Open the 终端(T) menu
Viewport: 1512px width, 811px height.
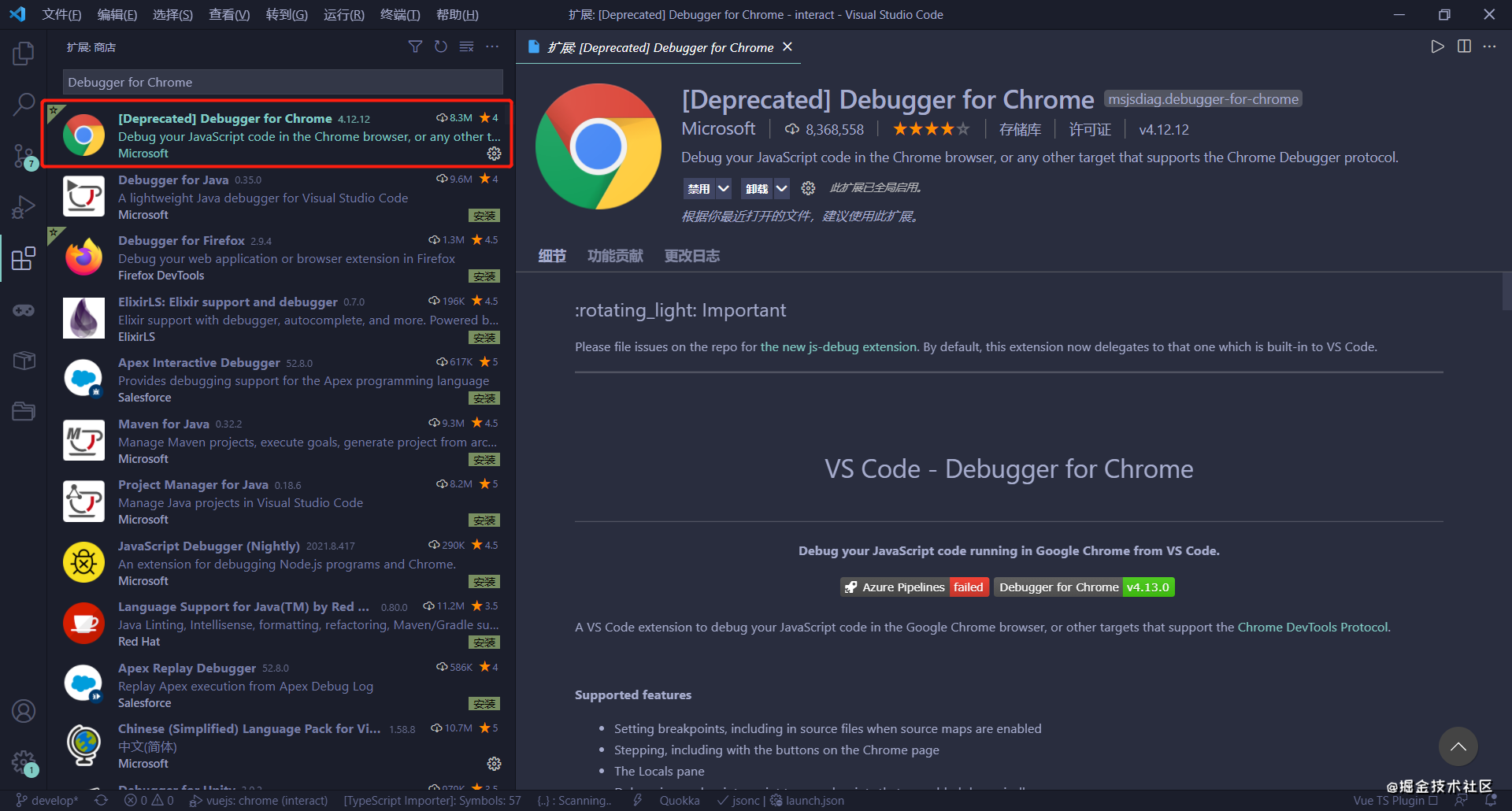coord(400,15)
